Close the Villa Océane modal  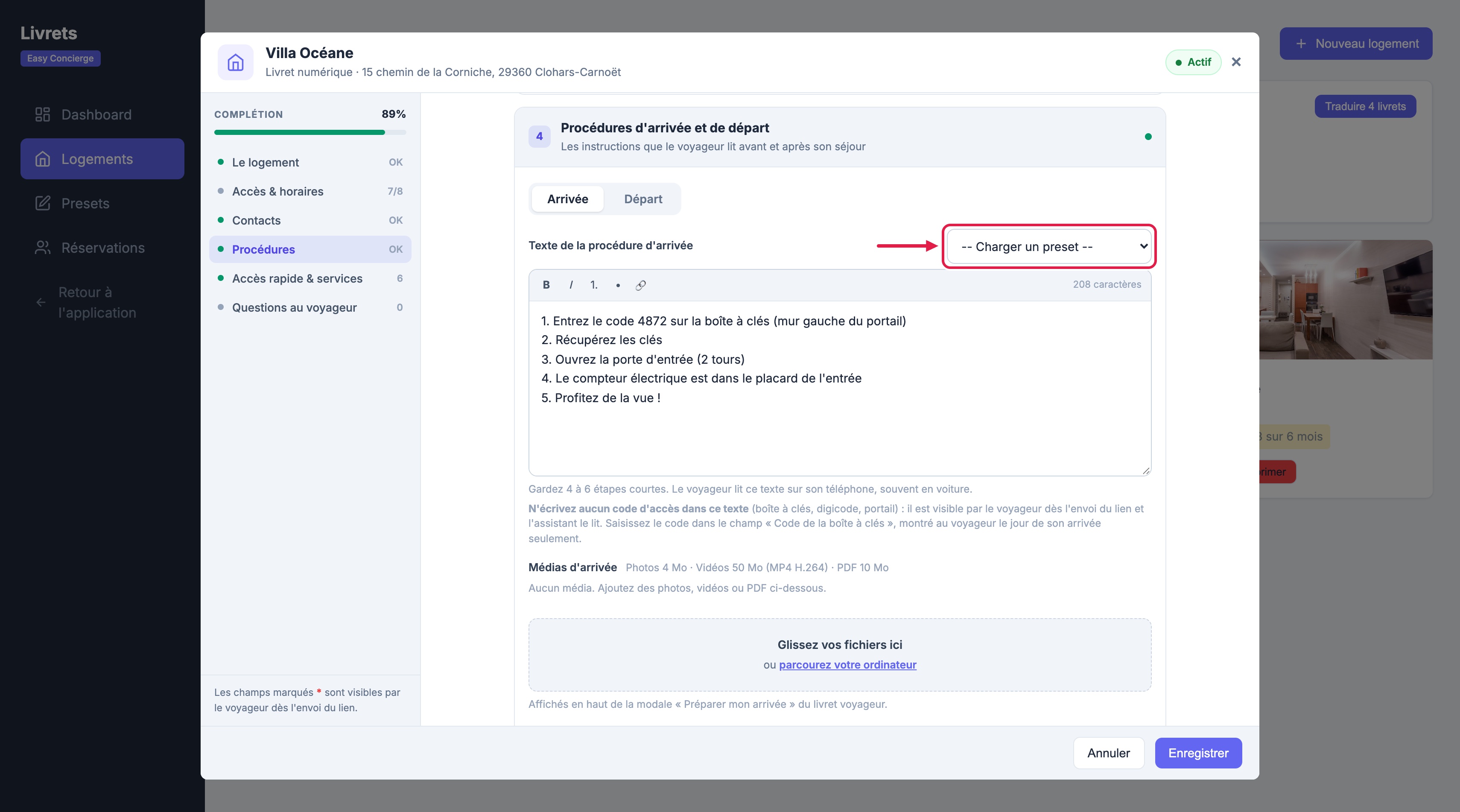point(1236,62)
